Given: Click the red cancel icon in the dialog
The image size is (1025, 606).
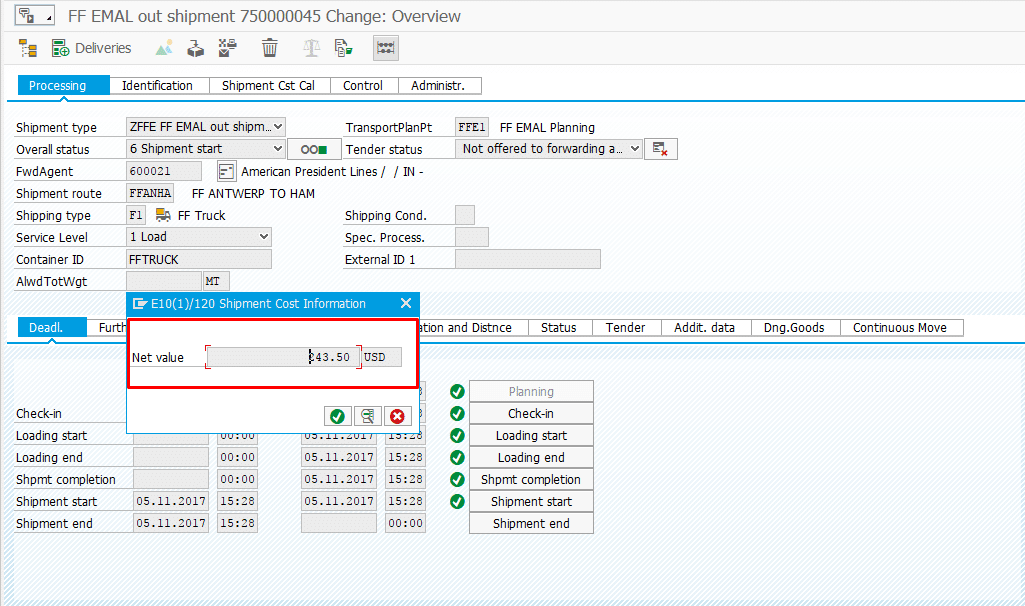Looking at the screenshot, I should 397,416.
